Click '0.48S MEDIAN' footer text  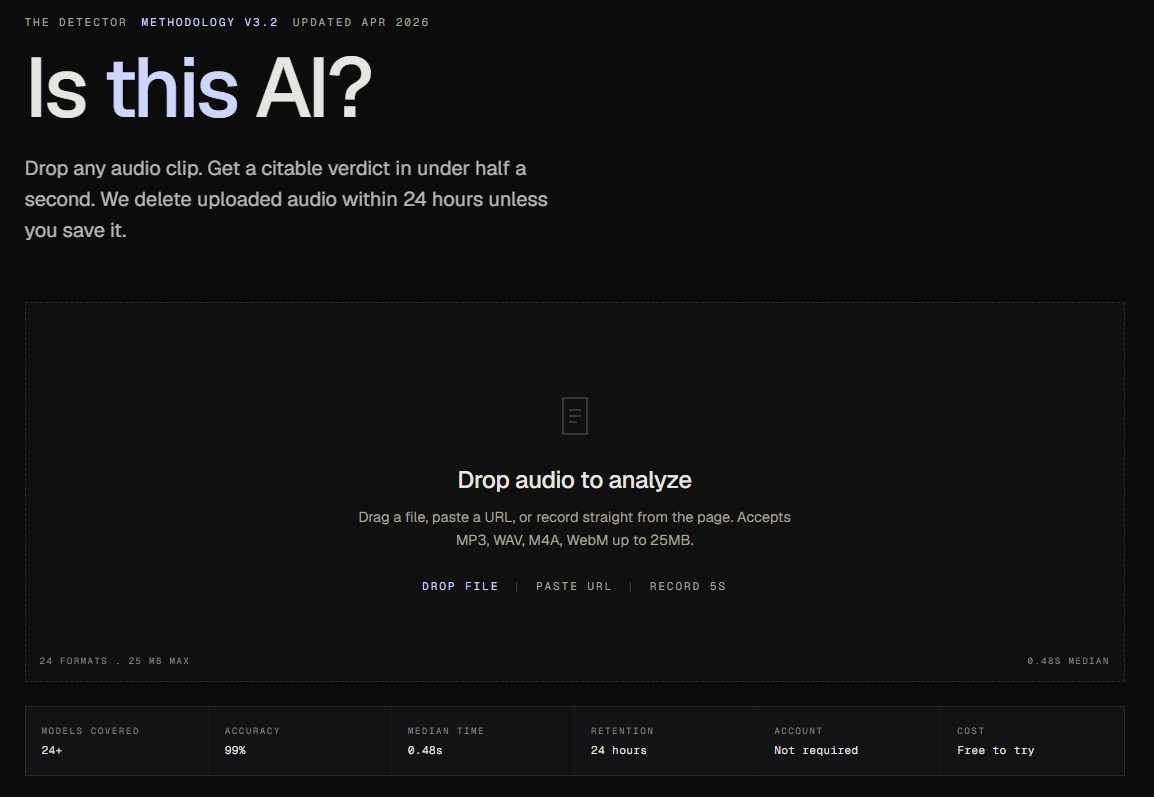tap(1068, 661)
